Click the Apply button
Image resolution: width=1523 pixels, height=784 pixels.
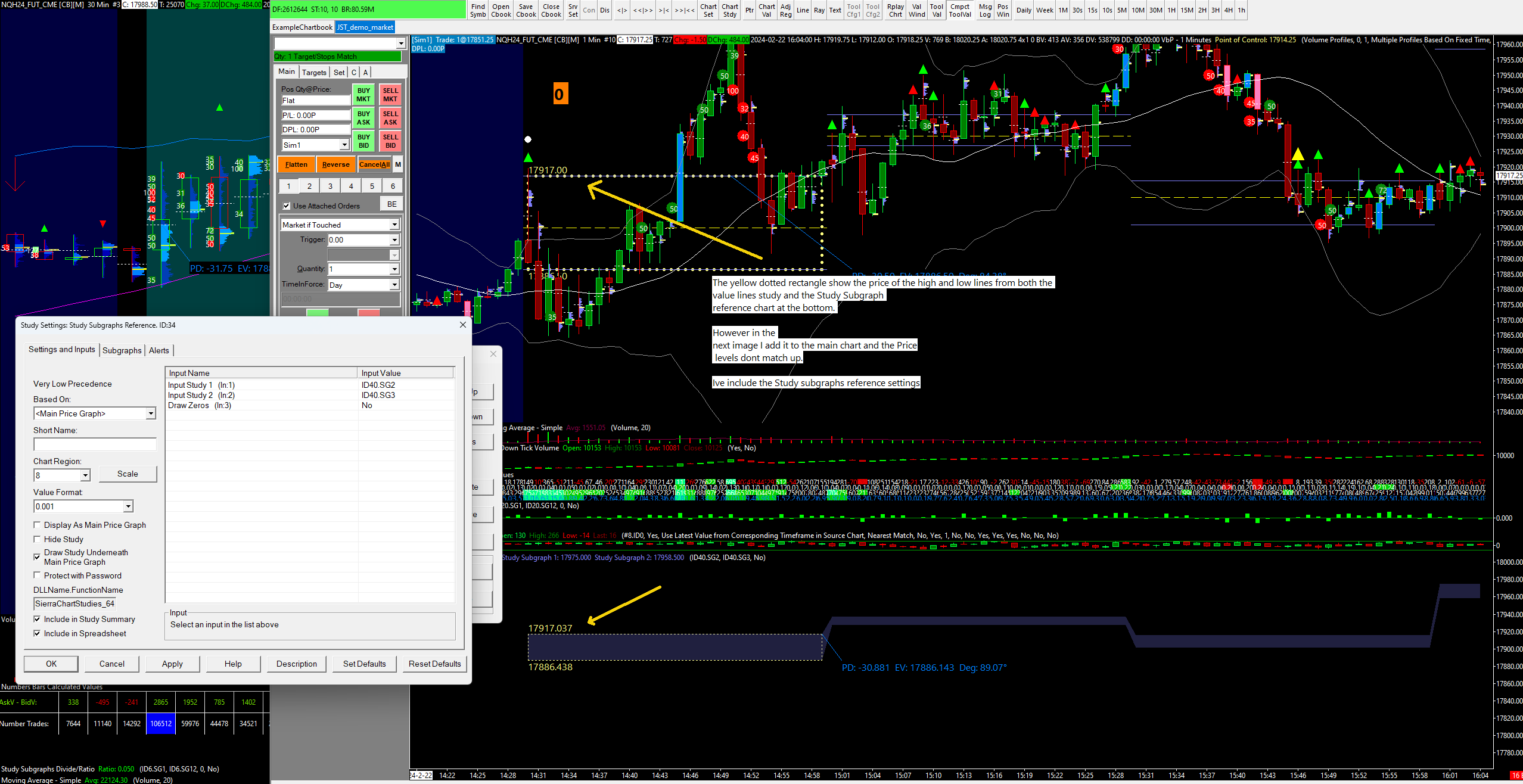(172, 664)
